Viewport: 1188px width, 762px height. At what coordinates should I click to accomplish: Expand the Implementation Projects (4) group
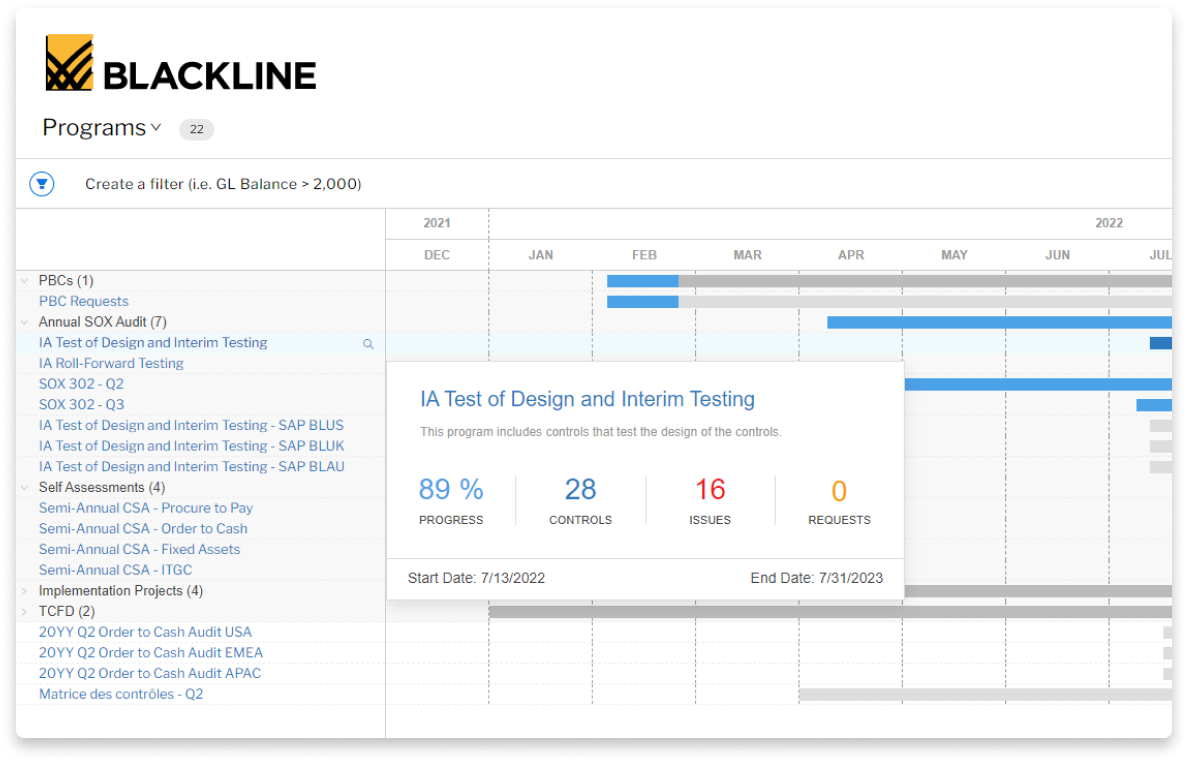click(x=25, y=591)
